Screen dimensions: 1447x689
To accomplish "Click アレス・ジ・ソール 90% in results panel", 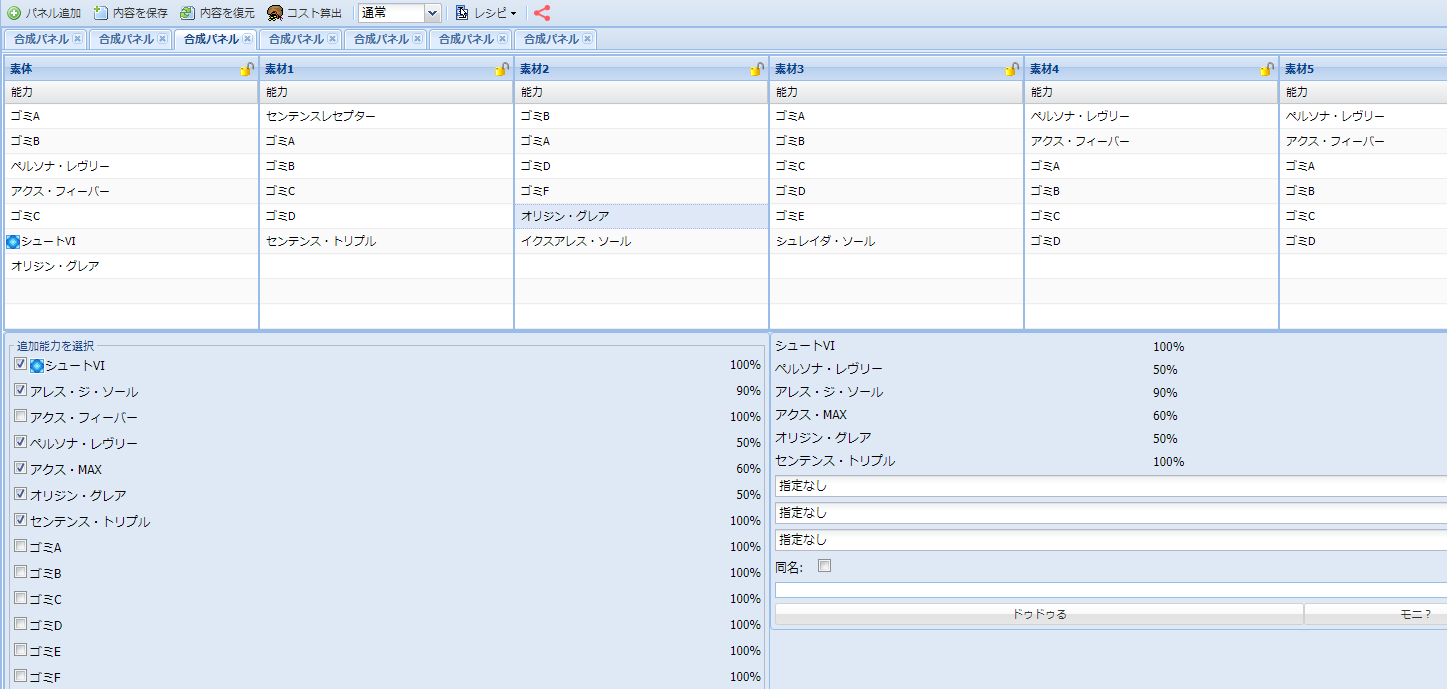I will (976, 392).
